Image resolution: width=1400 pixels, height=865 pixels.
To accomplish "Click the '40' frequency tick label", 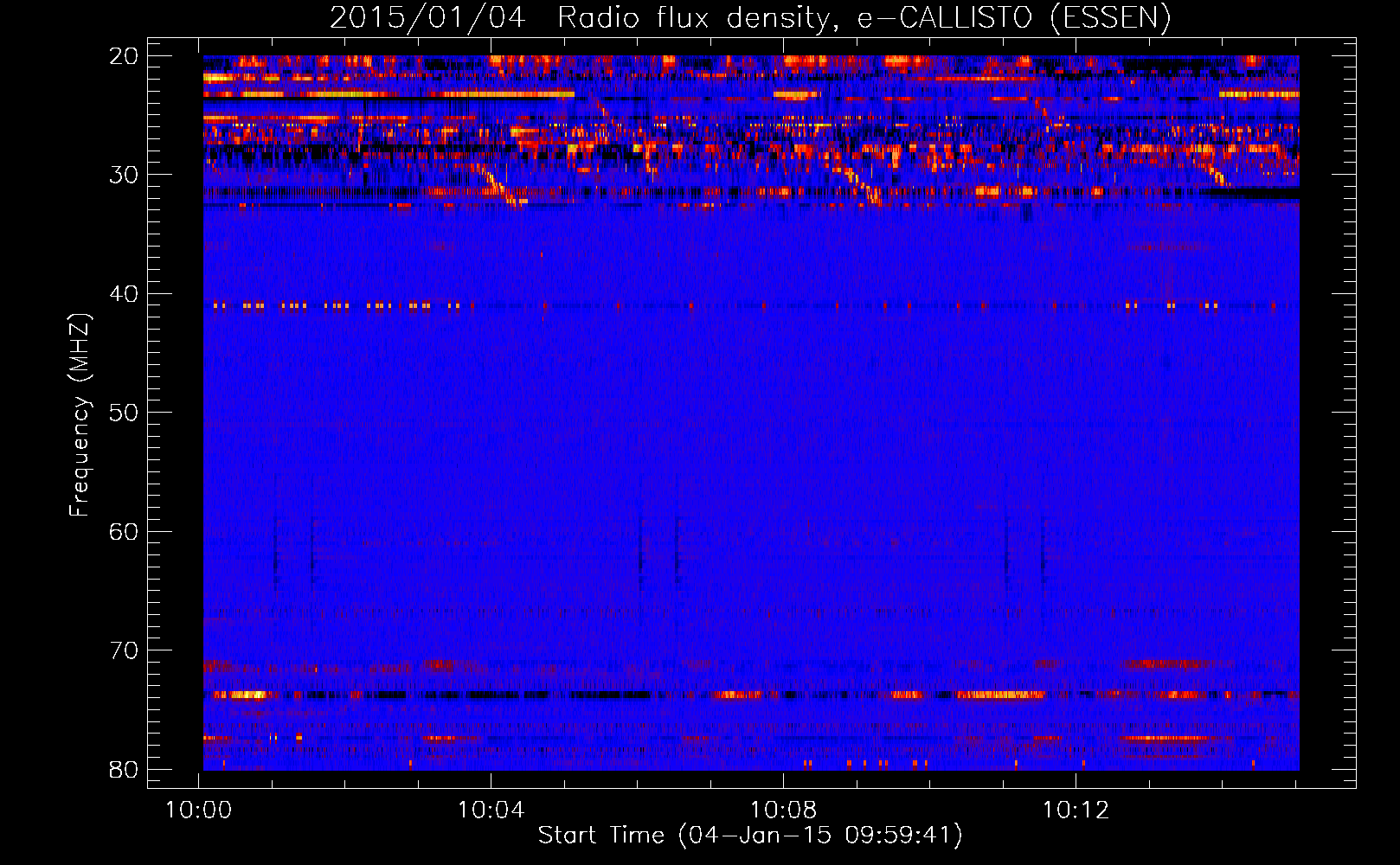I will pyautogui.click(x=124, y=294).
